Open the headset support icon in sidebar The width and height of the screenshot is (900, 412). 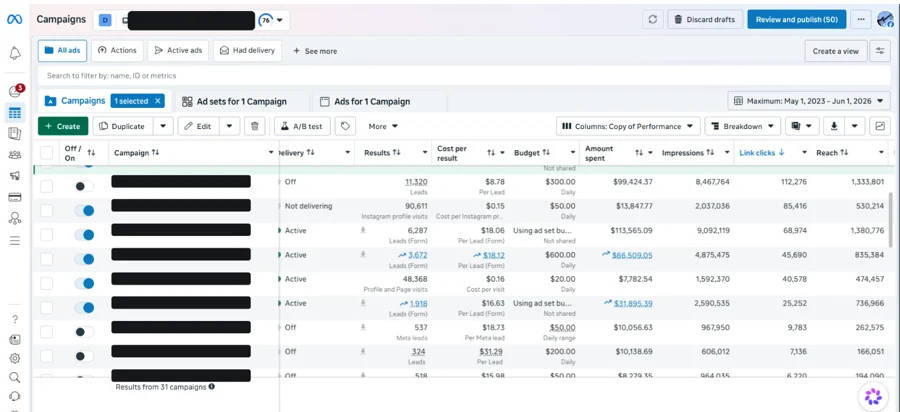click(15, 397)
